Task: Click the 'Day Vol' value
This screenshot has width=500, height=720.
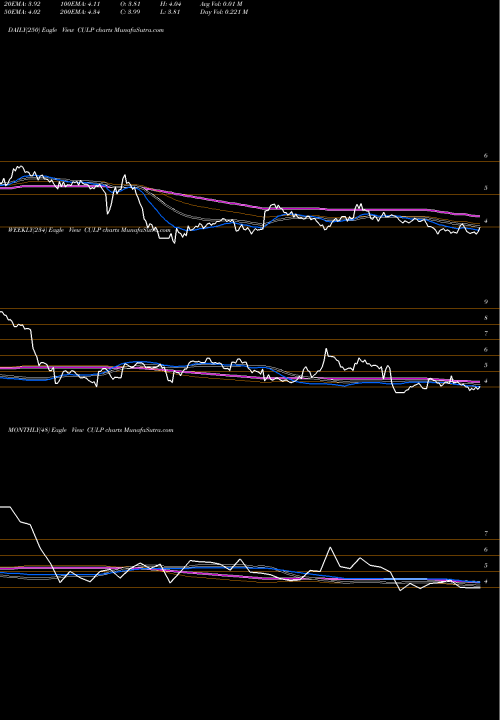Action: (x=224, y=12)
